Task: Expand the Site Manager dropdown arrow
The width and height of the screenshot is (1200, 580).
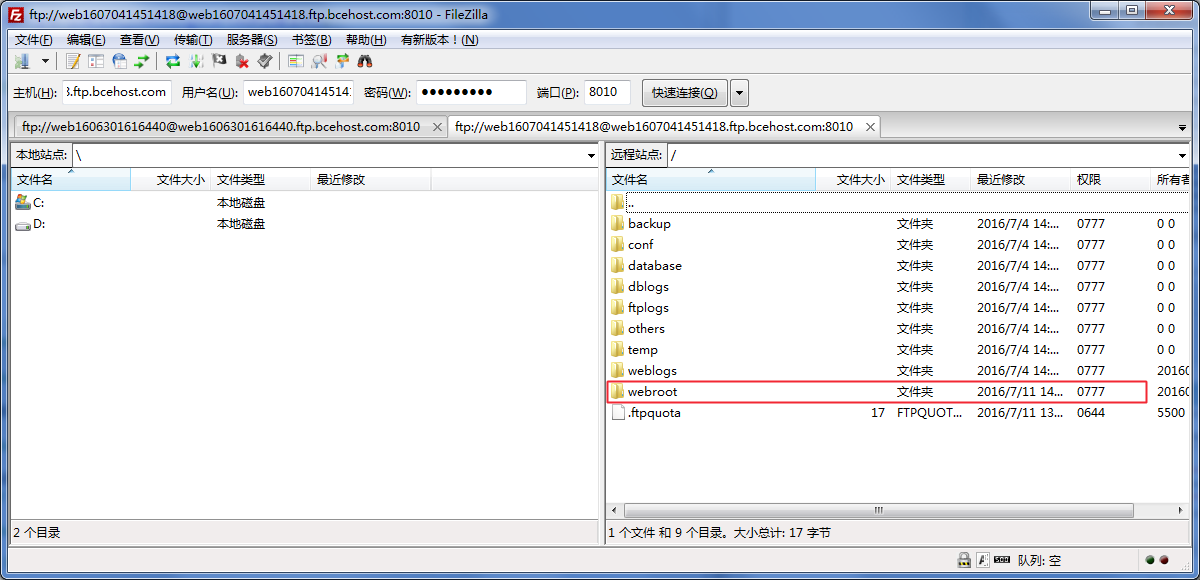Action: (45, 61)
